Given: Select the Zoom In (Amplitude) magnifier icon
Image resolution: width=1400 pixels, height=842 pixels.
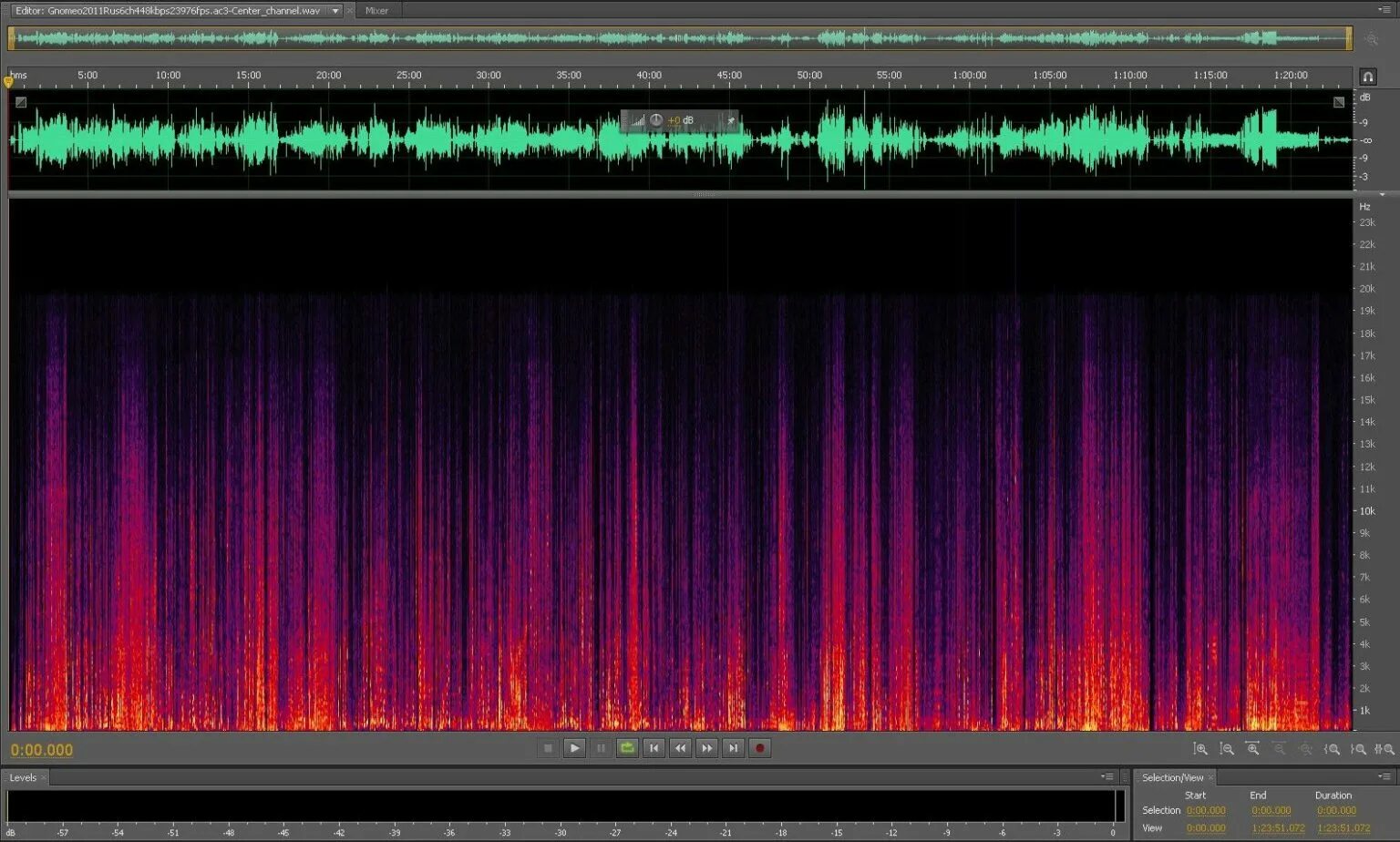Looking at the screenshot, I should coord(1200,749).
